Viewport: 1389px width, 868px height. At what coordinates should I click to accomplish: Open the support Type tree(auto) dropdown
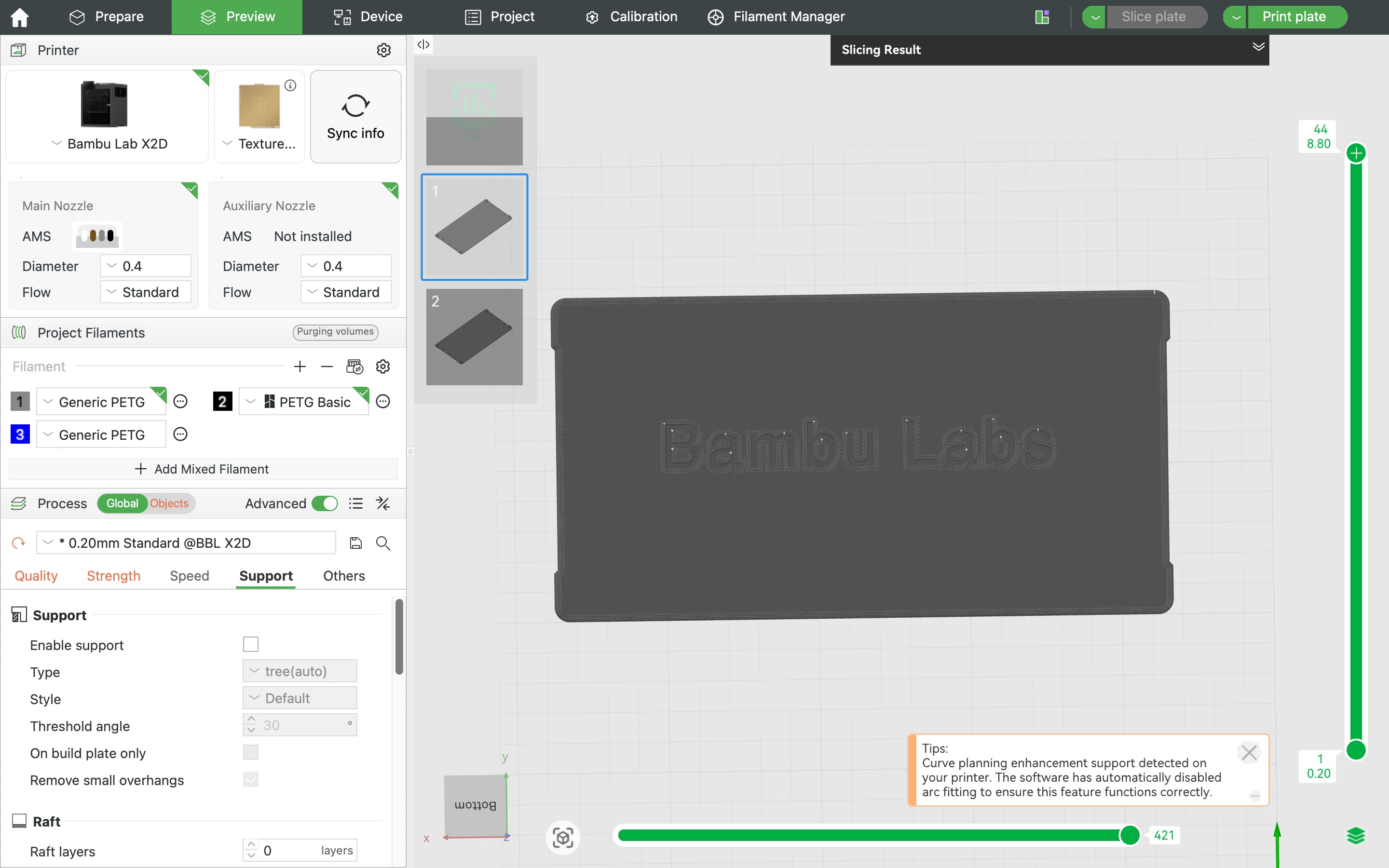[x=300, y=671]
